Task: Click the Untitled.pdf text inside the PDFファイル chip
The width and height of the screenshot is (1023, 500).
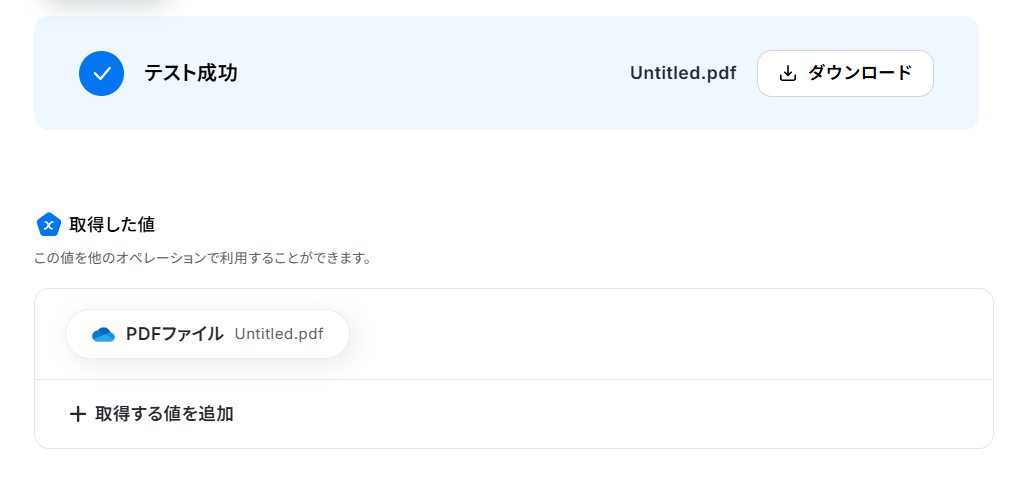Action: coord(279,334)
